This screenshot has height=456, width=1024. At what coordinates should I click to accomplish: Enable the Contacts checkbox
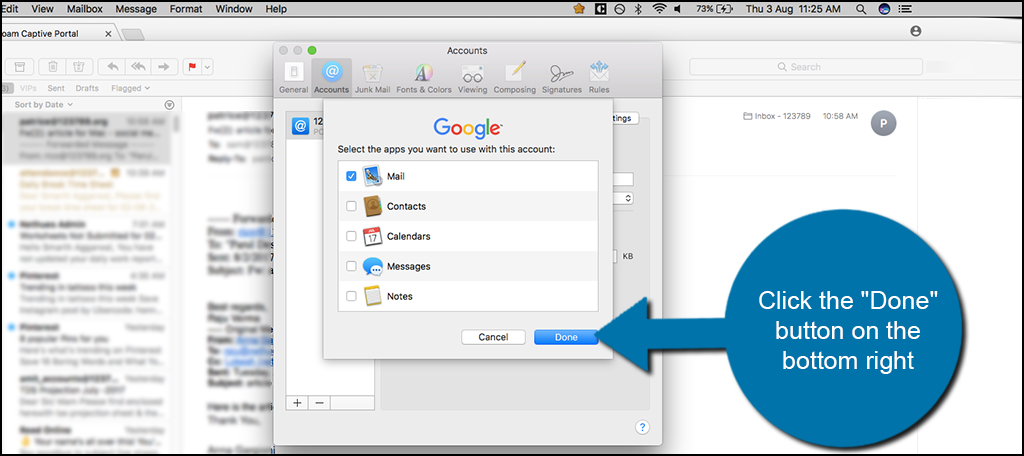point(351,206)
